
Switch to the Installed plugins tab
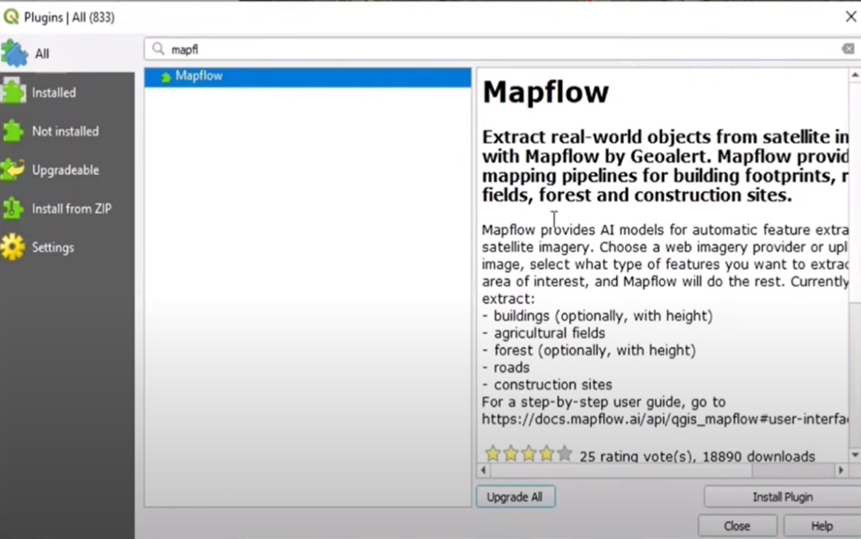coord(67,92)
